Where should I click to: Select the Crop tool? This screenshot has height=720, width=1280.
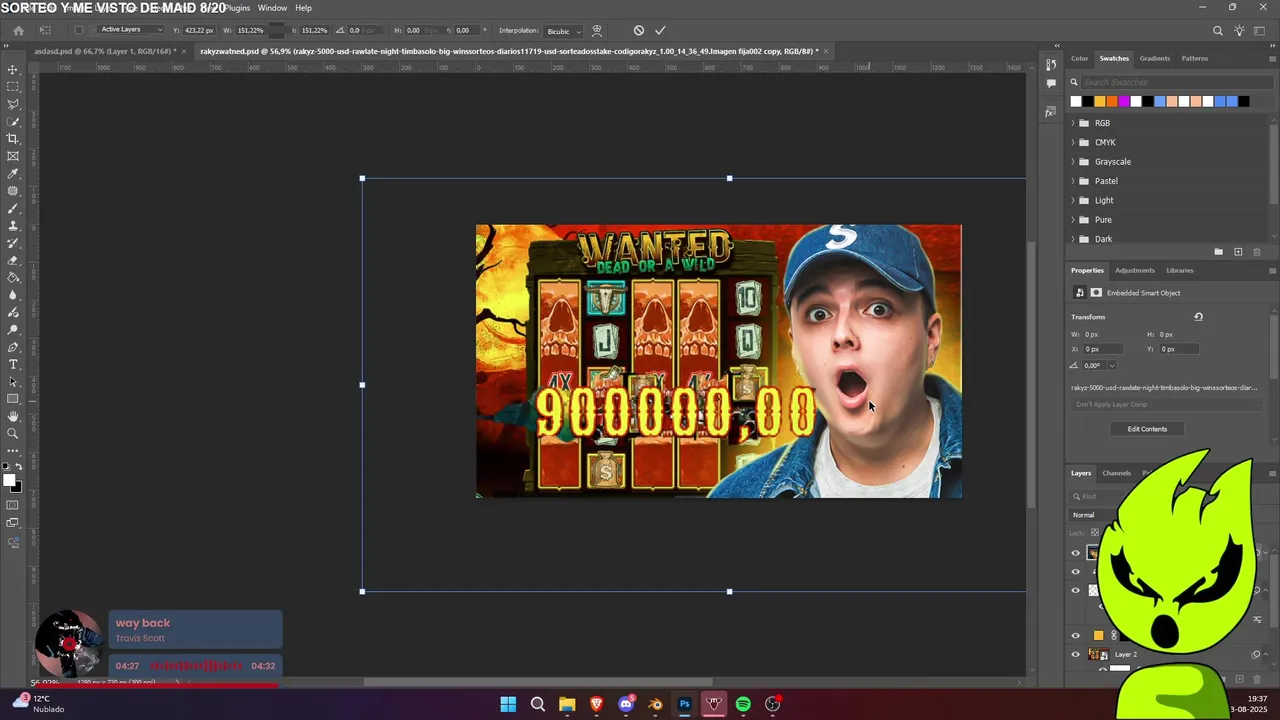point(13,139)
